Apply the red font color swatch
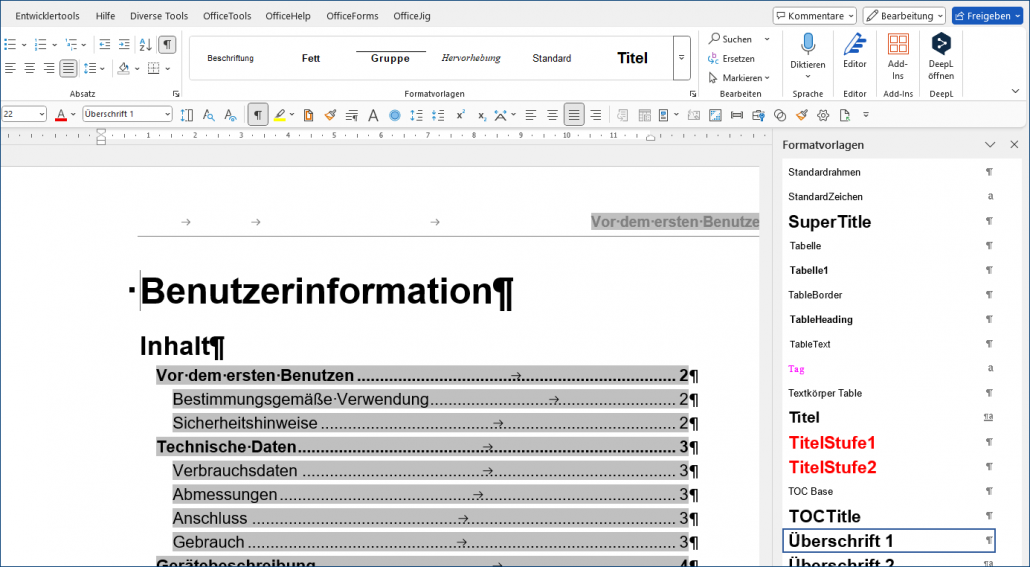 [x=61, y=115]
